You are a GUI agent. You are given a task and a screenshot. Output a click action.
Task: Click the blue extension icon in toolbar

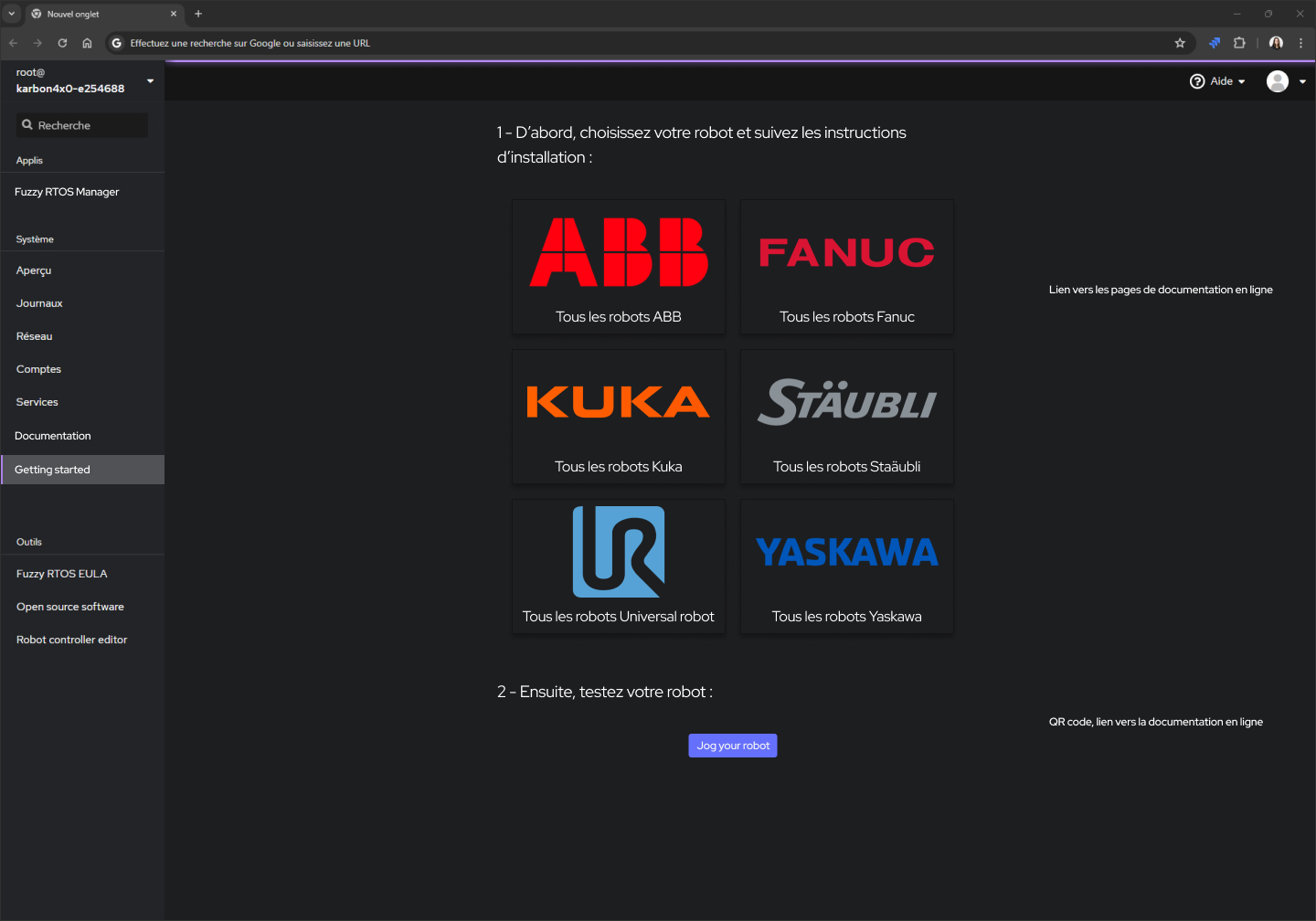tap(1215, 43)
